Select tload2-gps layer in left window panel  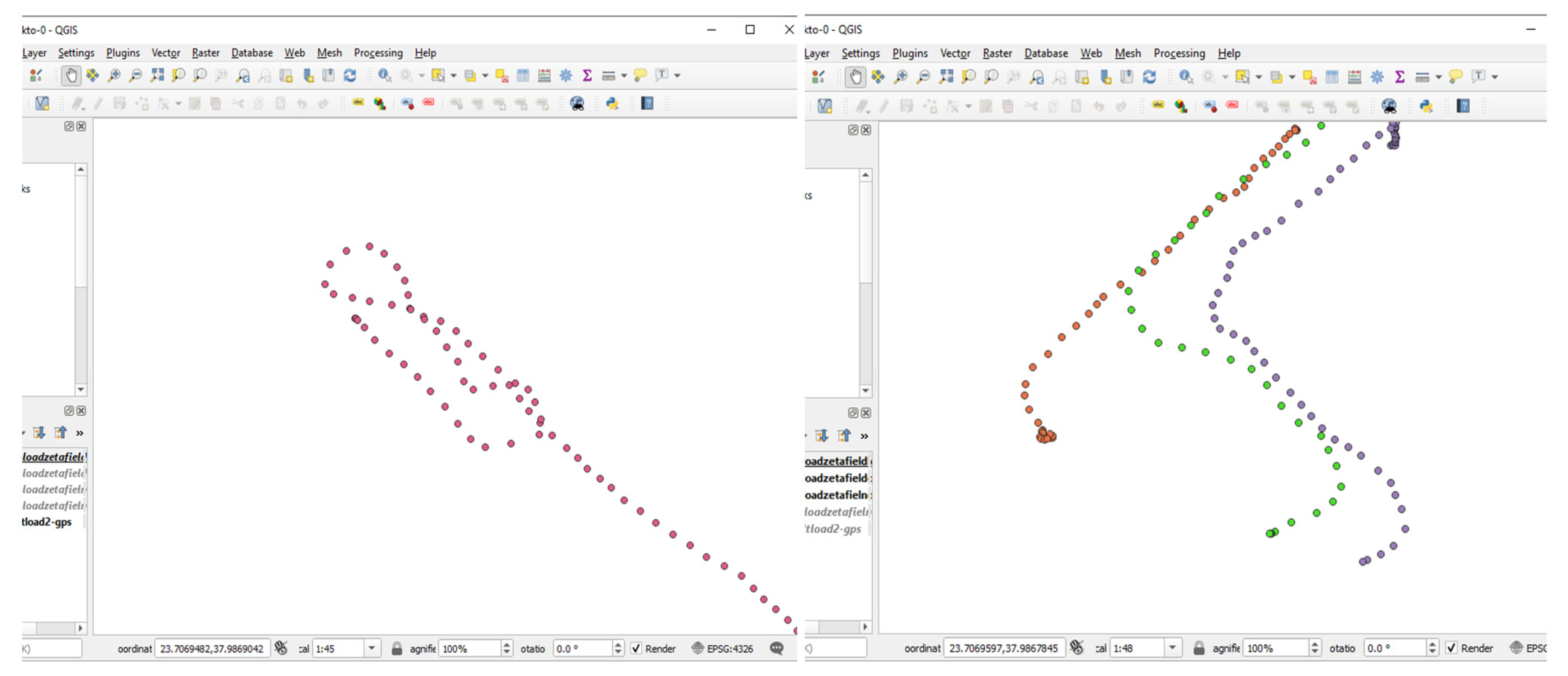[47, 522]
